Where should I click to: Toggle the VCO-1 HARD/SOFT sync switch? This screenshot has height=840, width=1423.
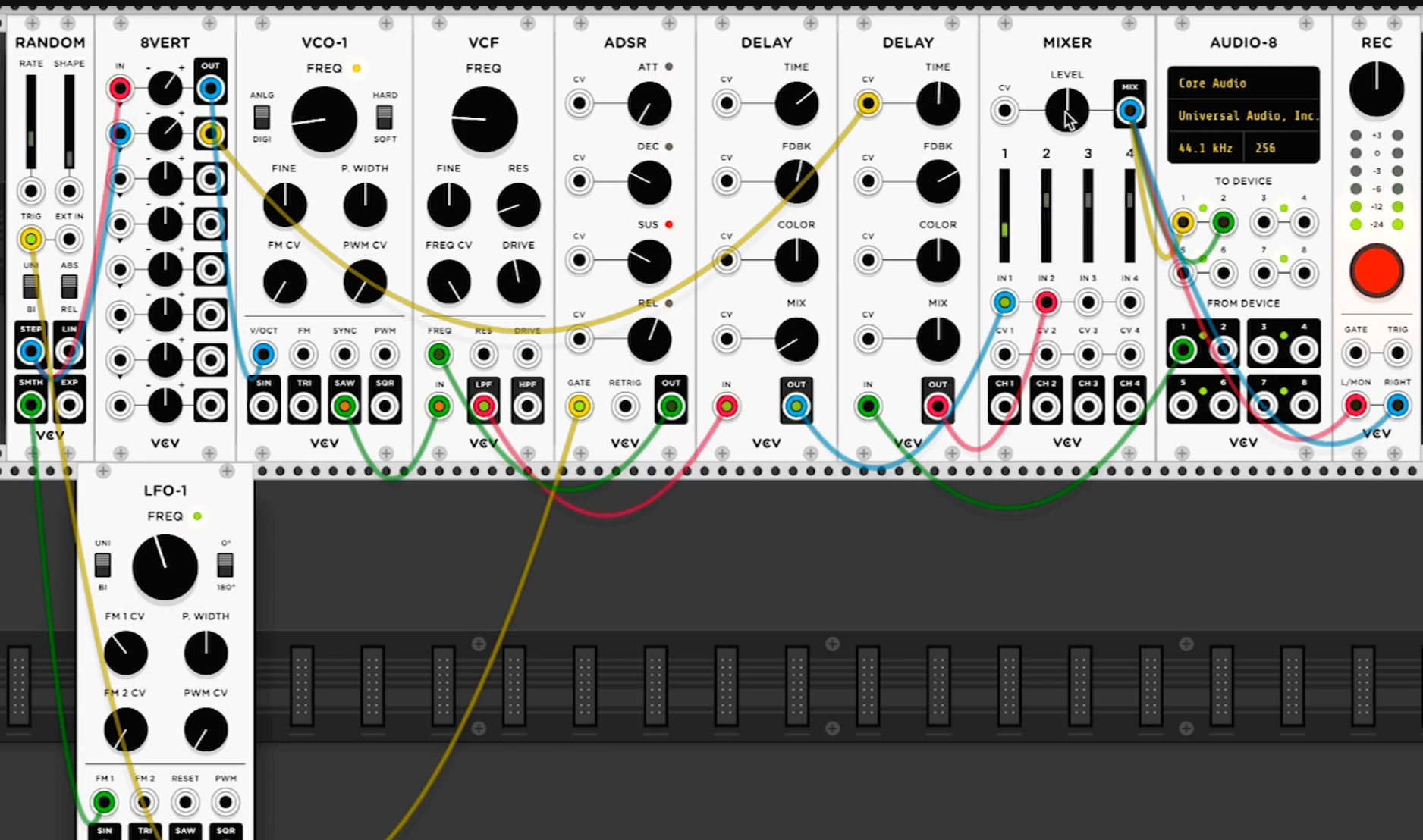(x=385, y=118)
